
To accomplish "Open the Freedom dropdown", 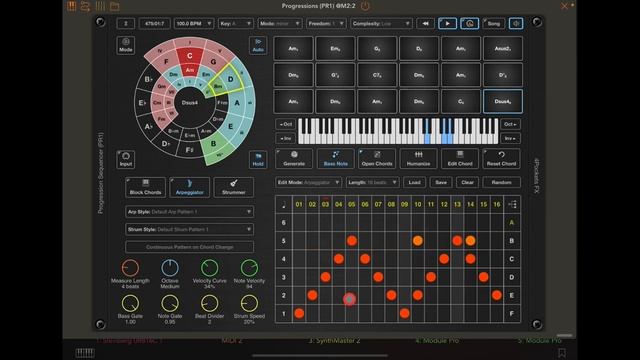I will (x=326, y=23).
